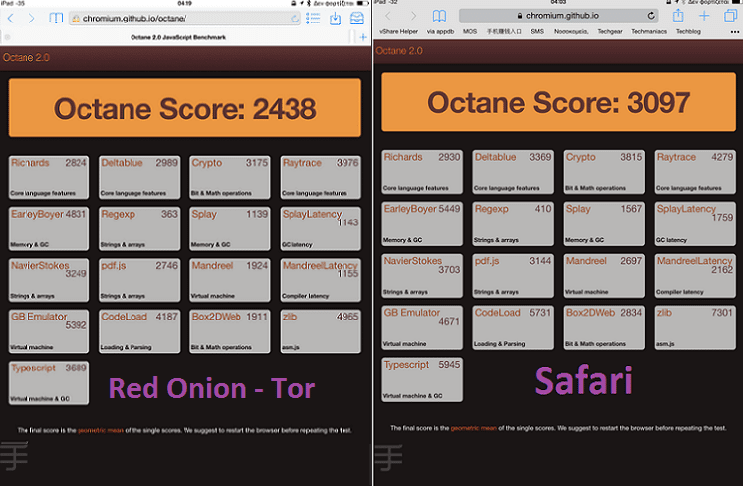Tap forward arrow in Safari toolbar
Screen dimensions: 743x486
pyautogui.click(x=413, y=16)
